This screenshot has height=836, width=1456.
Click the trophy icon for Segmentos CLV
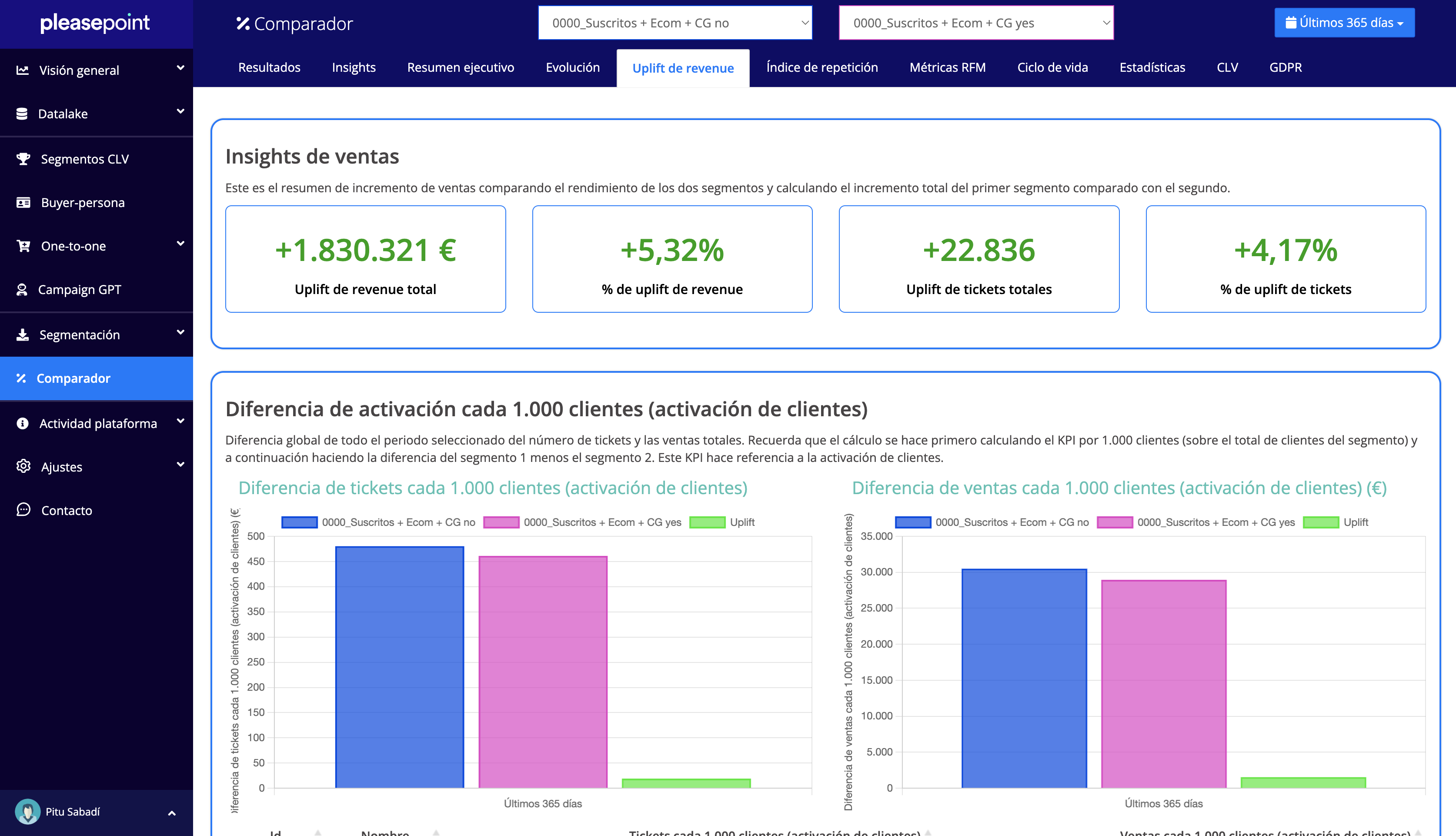tap(23, 159)
